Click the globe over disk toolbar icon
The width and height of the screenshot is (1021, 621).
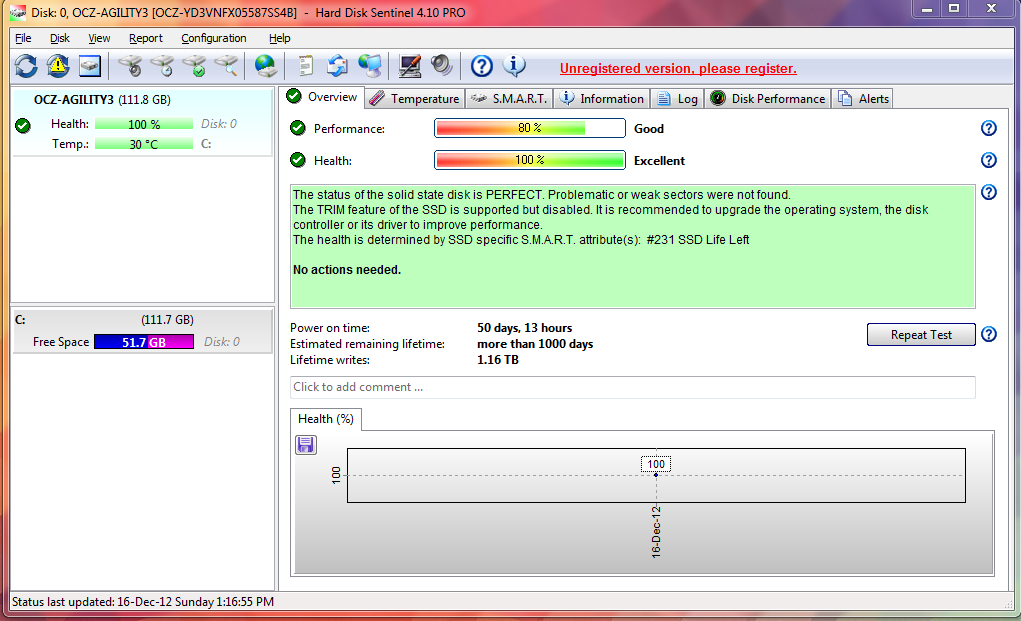pos(266,66)
